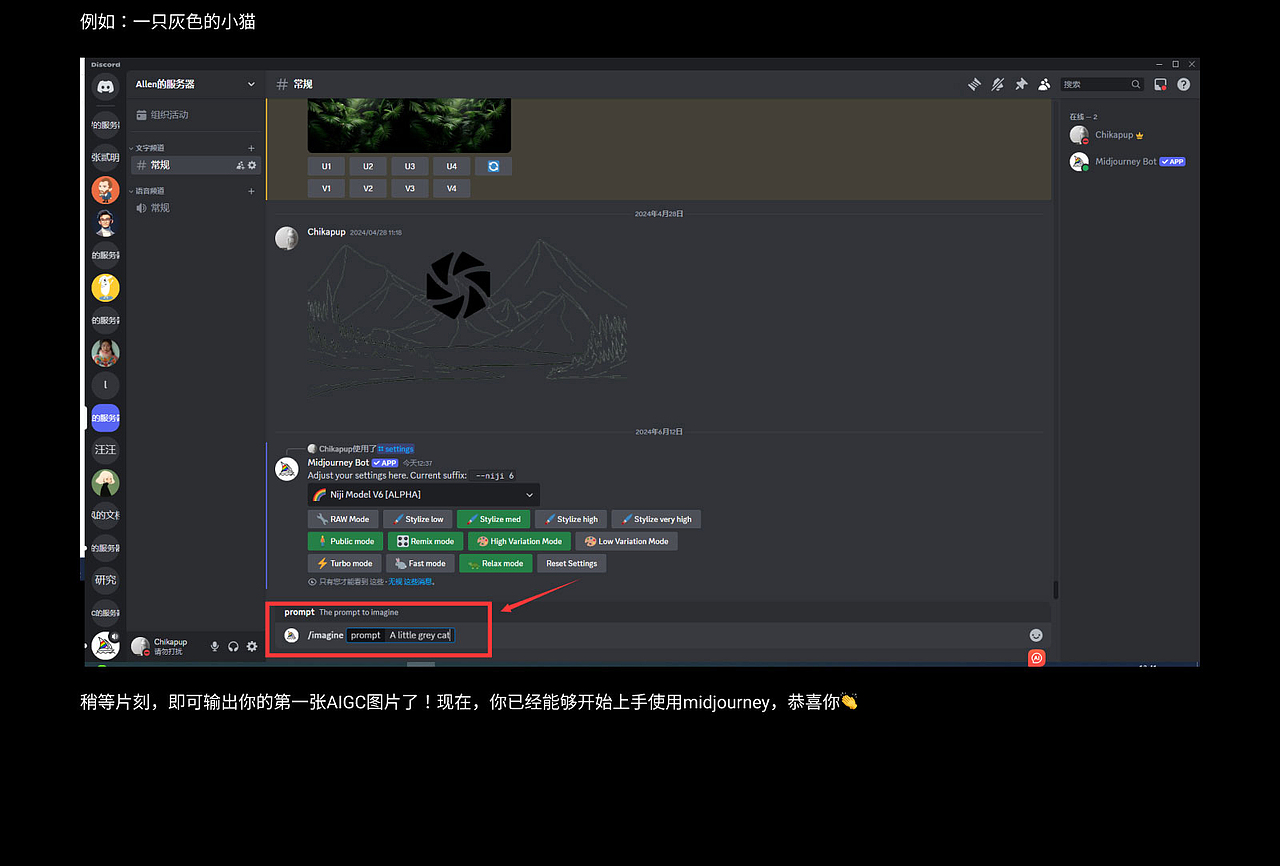Turn on RAW Mode
Image resolution: width=1280 pixels, height=866 pixels.
click(342, 518)
